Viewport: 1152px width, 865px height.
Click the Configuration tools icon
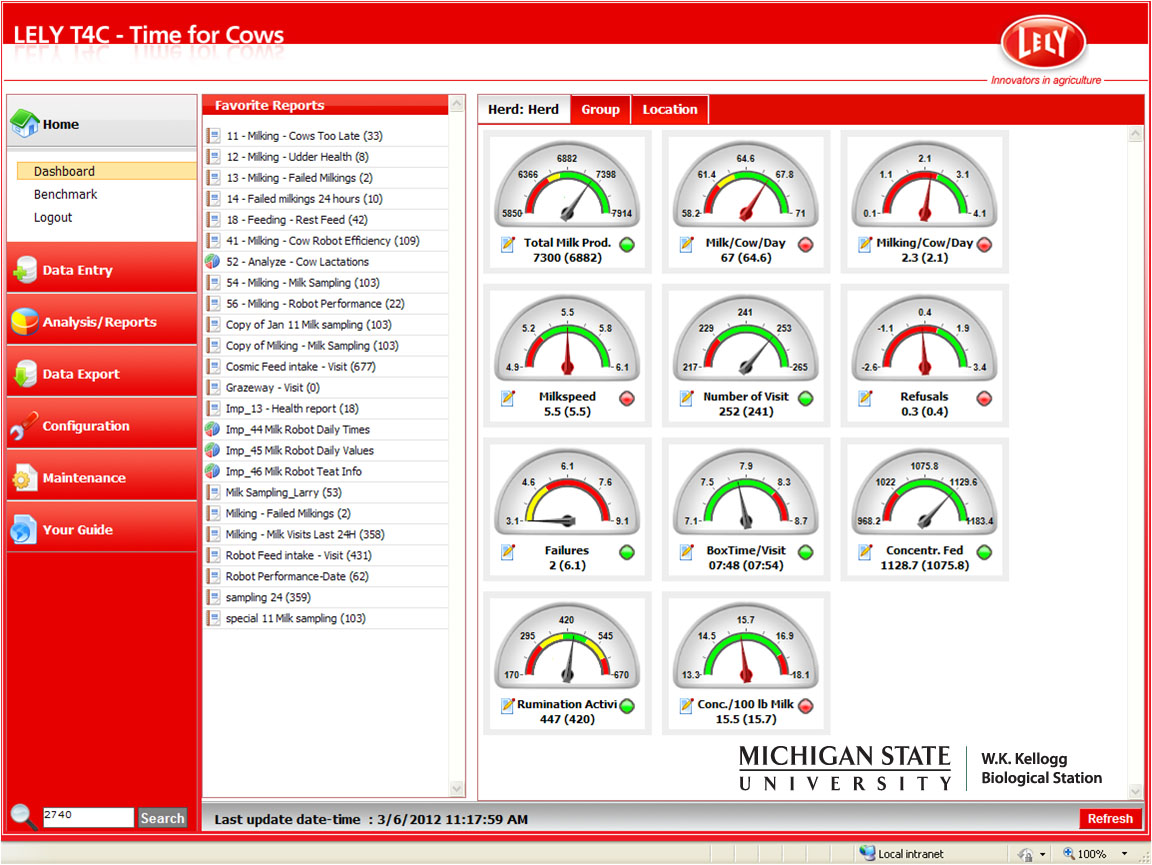[x=24, y=426]
